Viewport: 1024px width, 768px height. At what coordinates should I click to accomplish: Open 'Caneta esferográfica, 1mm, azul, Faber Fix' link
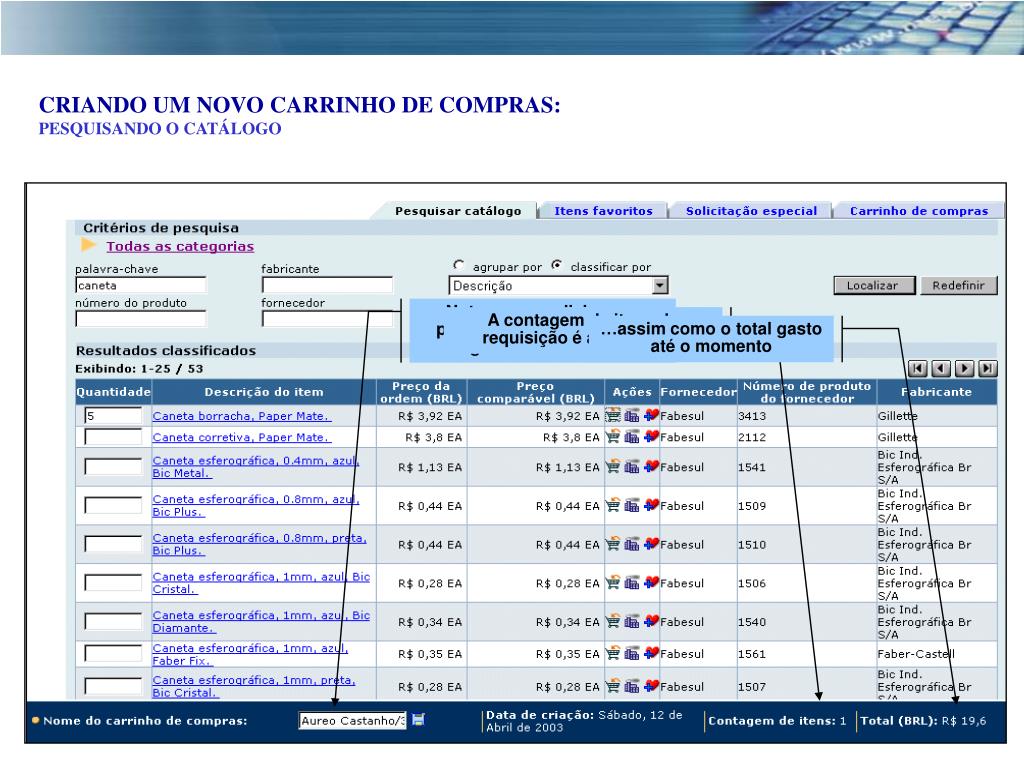click(250, 654)
